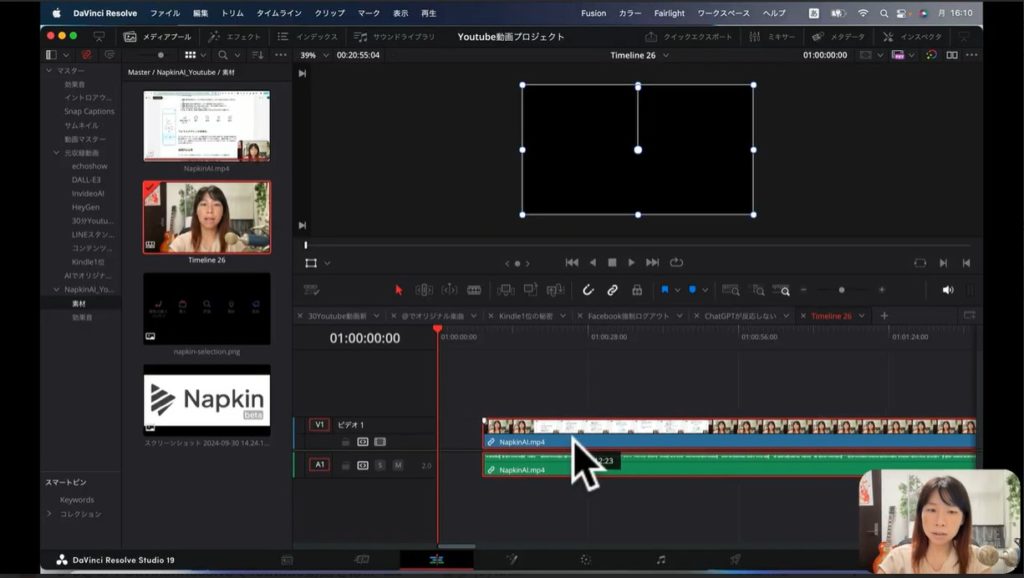Mute audio track A1 with M button

(397, 465)
